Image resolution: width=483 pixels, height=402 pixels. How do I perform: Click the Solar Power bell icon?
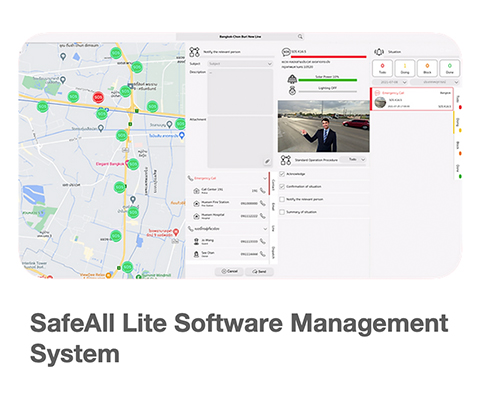coord(292,79)
